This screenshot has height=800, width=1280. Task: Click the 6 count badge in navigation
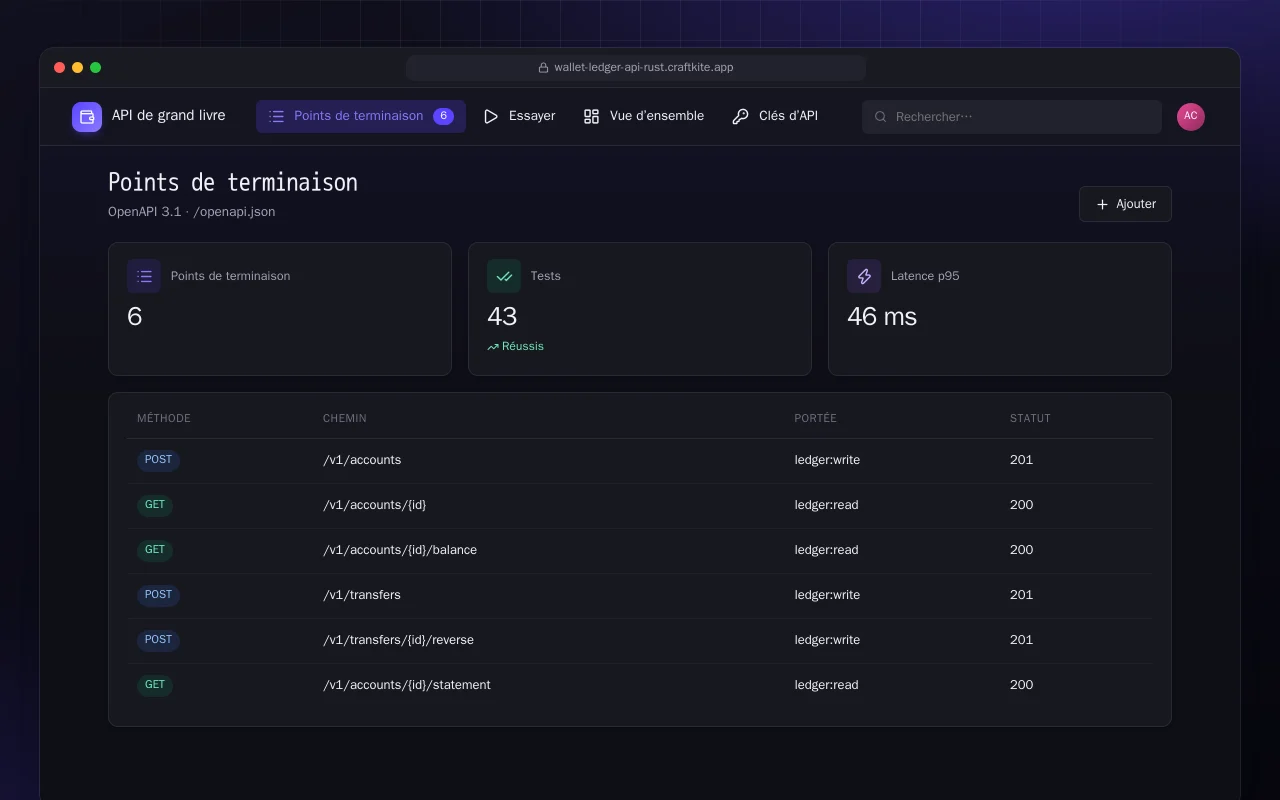point(443,116)
